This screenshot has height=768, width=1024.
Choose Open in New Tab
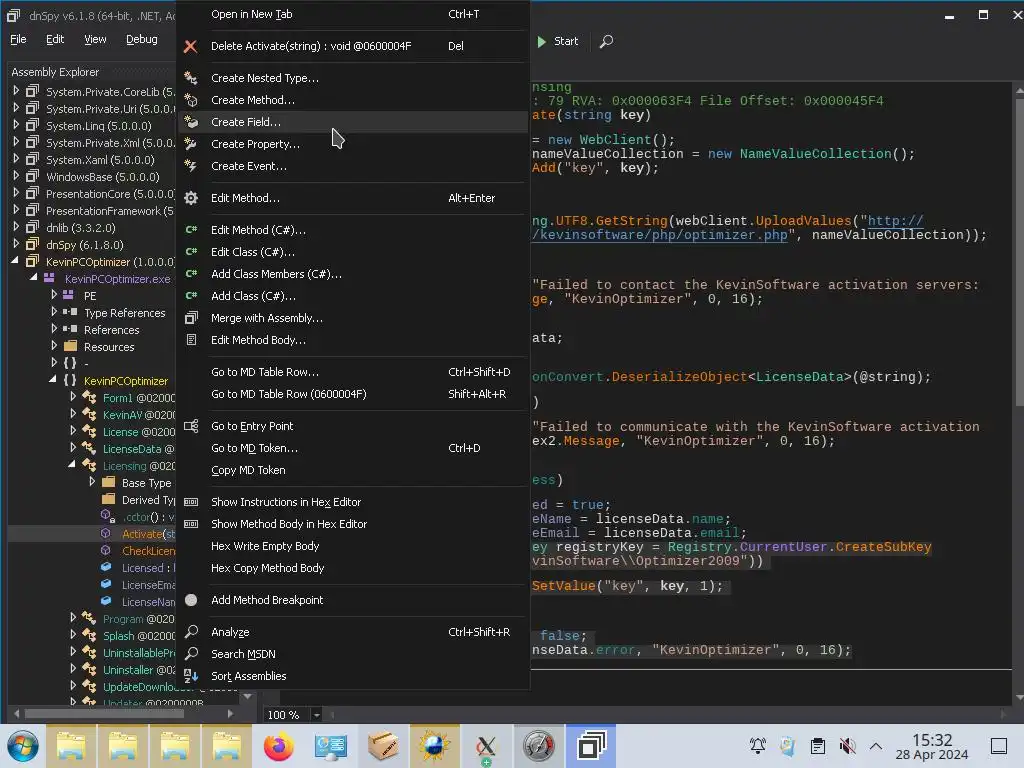[x=251, y=14]
